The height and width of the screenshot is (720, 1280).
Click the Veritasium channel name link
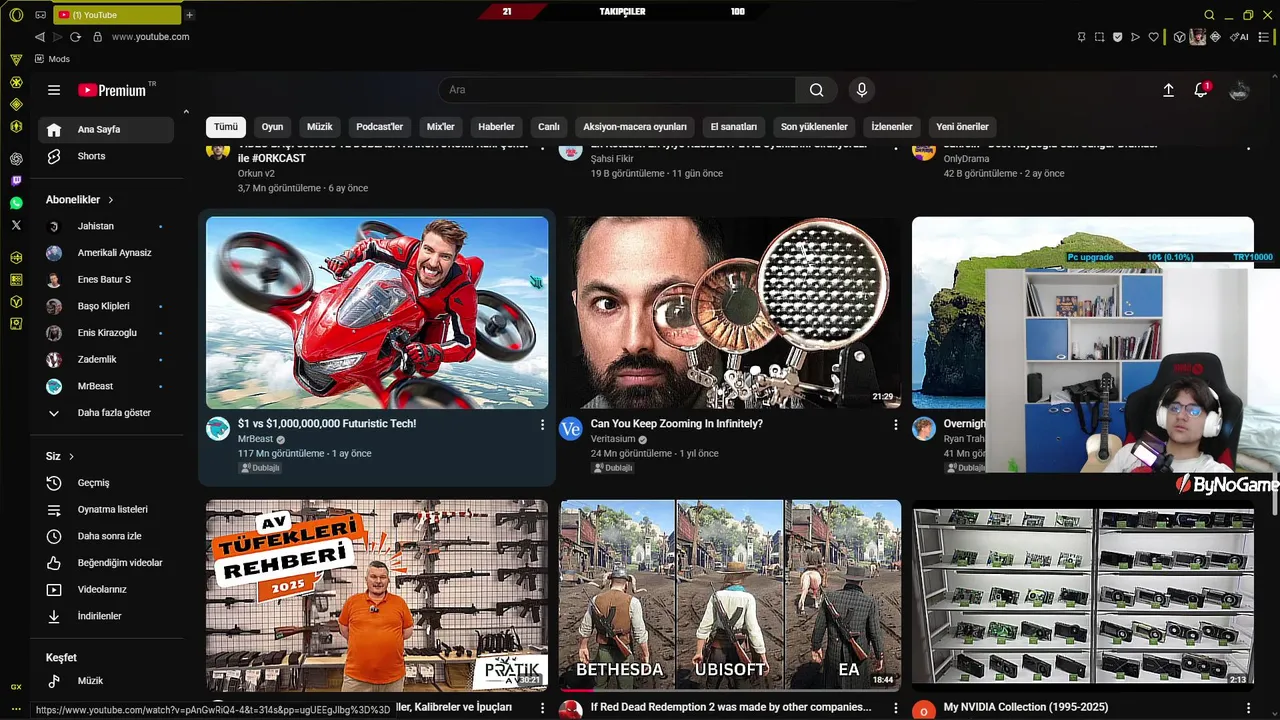click(x=614, y=439)
